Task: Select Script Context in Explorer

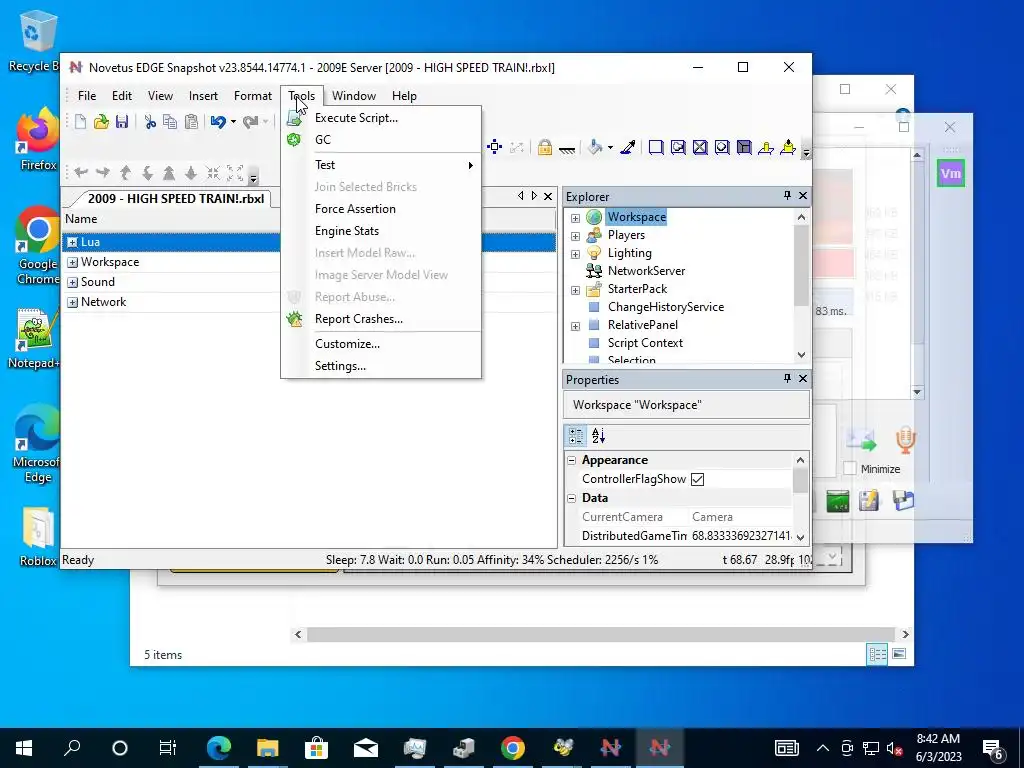Action: (x=645, y=343)
